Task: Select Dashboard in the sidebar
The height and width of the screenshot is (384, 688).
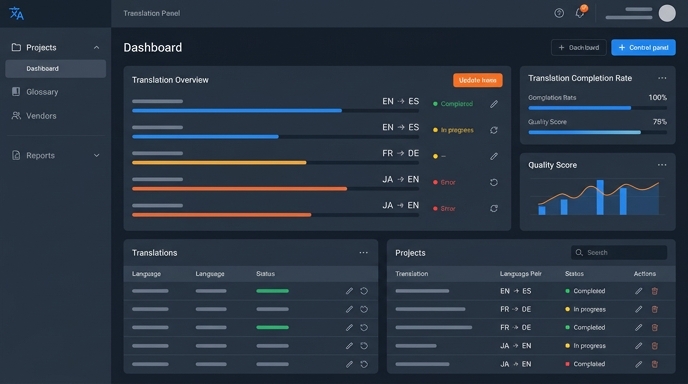Action: click(x=55, y=69)
